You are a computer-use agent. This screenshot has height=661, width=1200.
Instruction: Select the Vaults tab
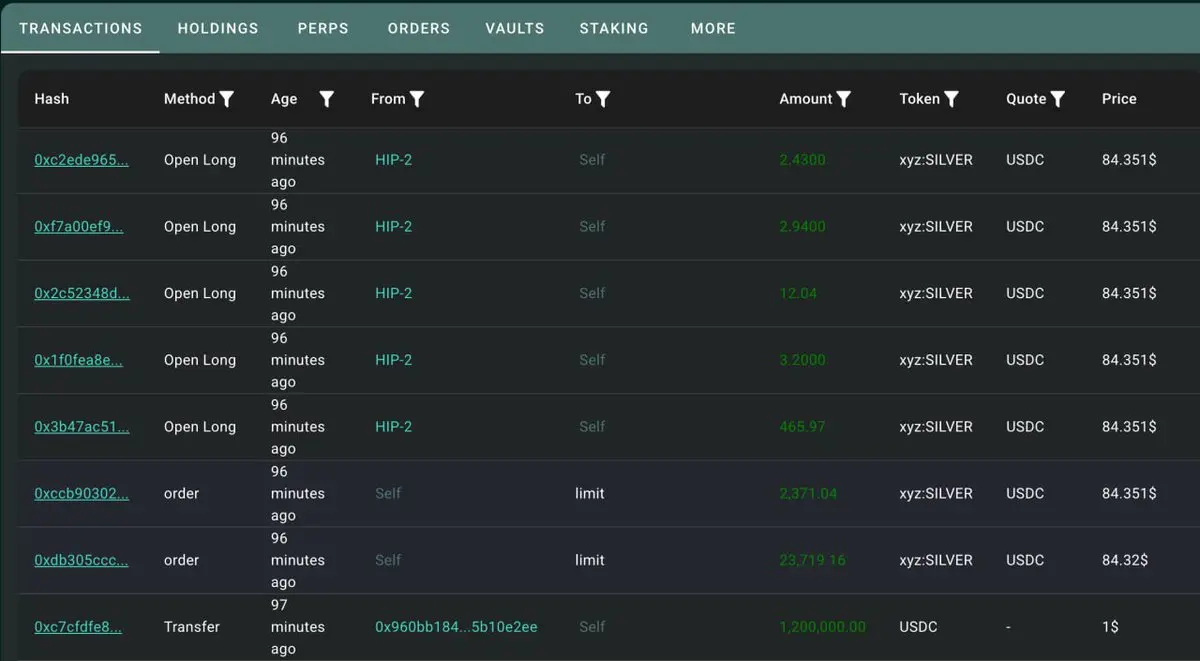pos(515,28)
